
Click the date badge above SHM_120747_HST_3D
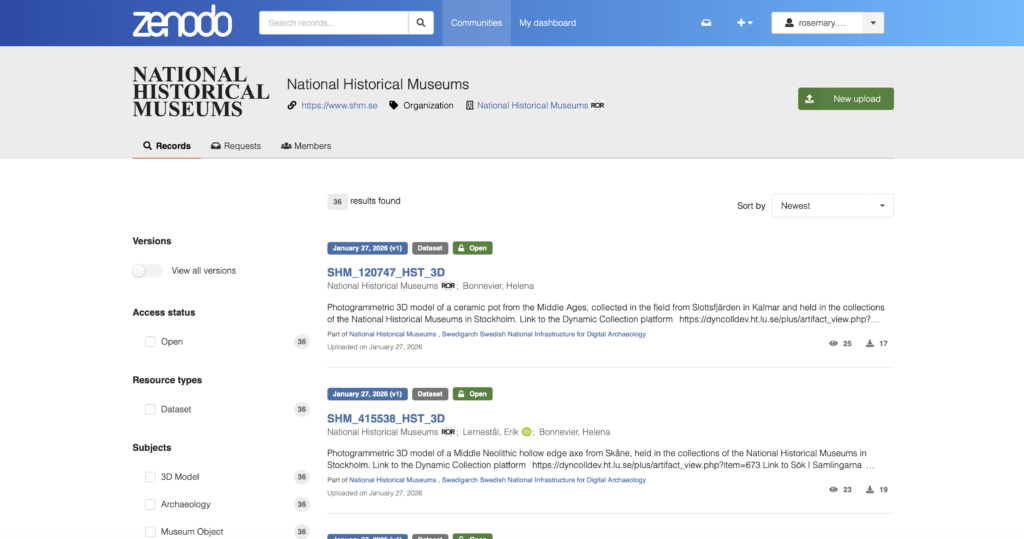pos(367,248)
